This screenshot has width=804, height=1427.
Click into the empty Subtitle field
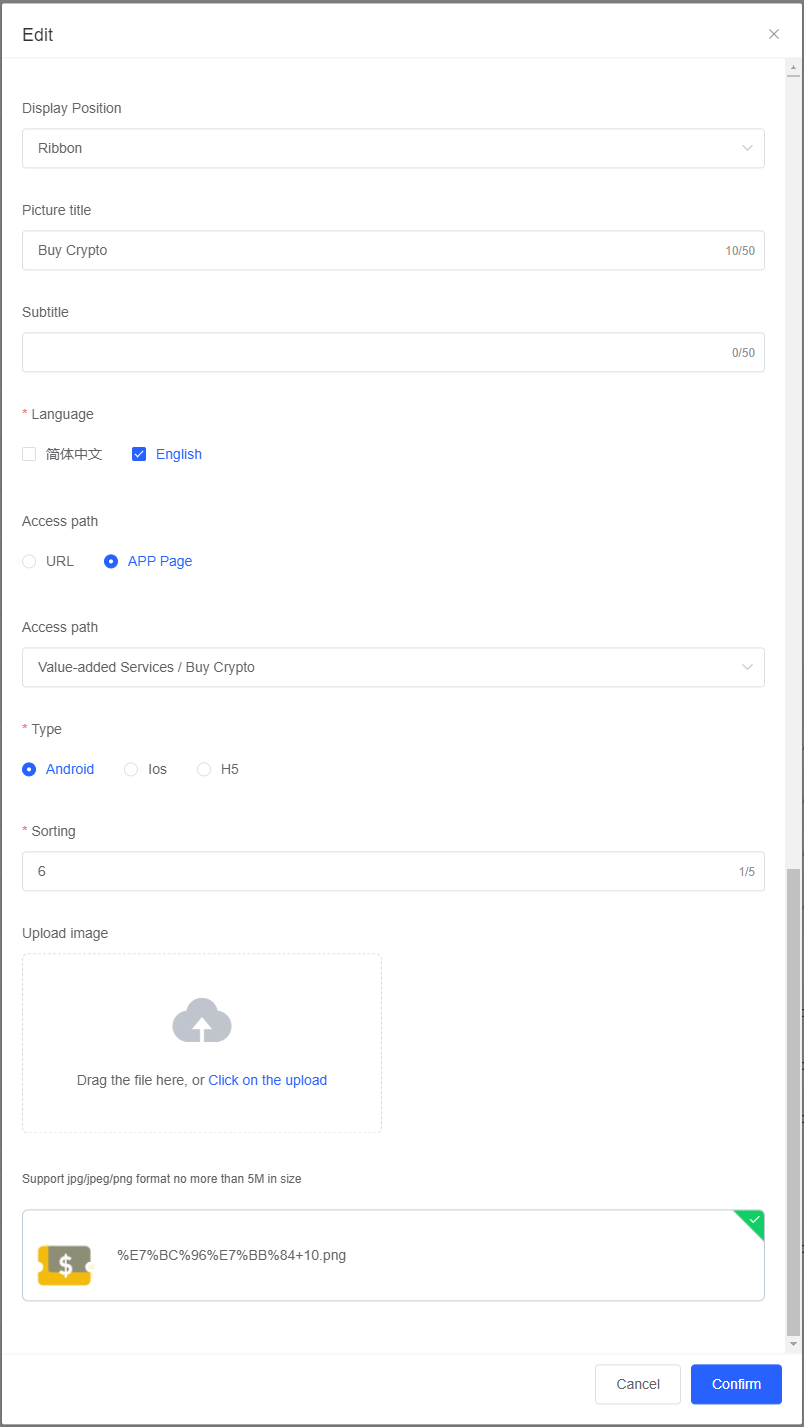(x=370, y=352)
